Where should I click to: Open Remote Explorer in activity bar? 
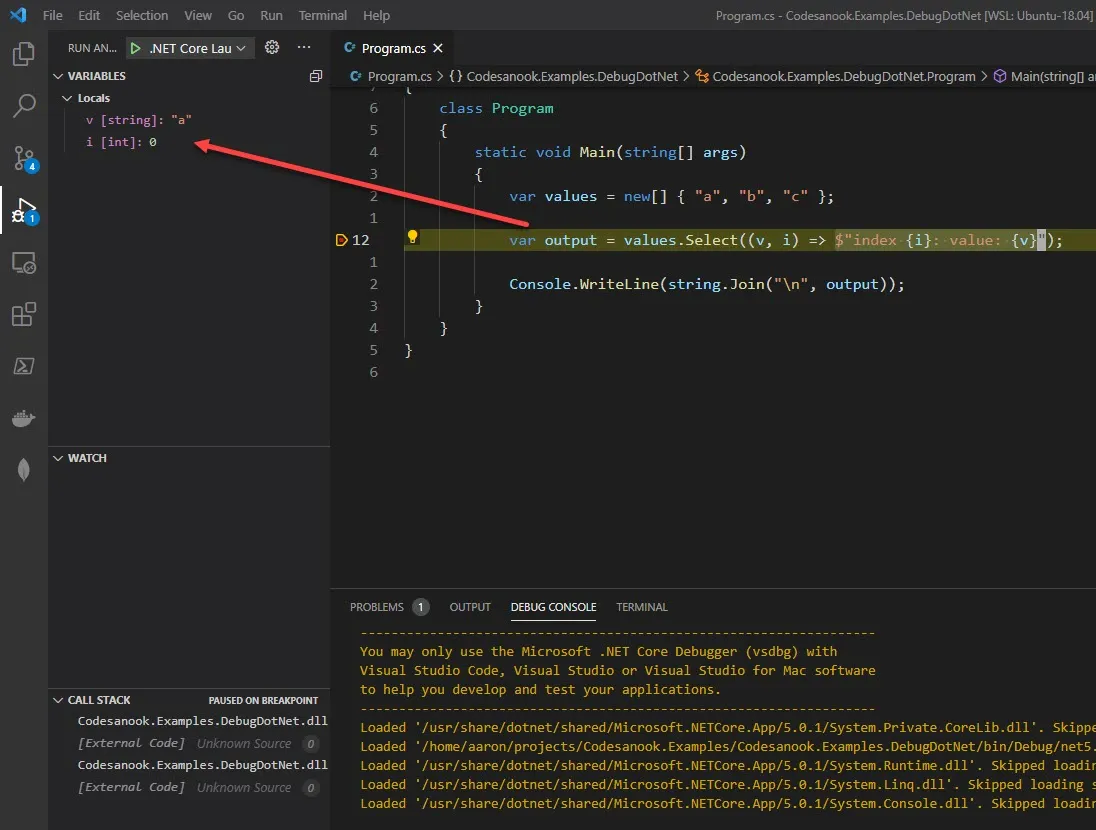24,263
